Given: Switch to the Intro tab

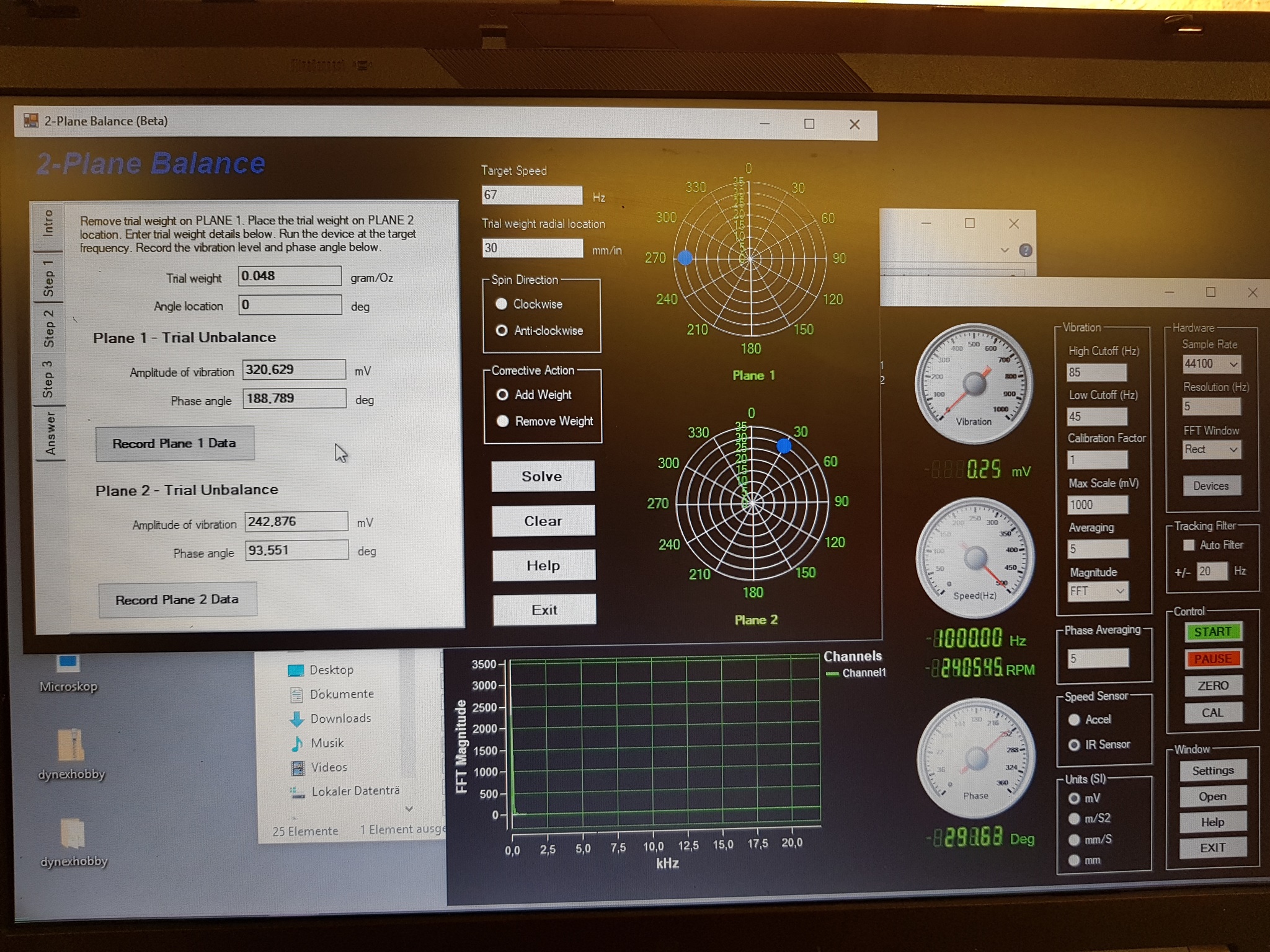Looking at the screenshot, I should pos(48,224).
